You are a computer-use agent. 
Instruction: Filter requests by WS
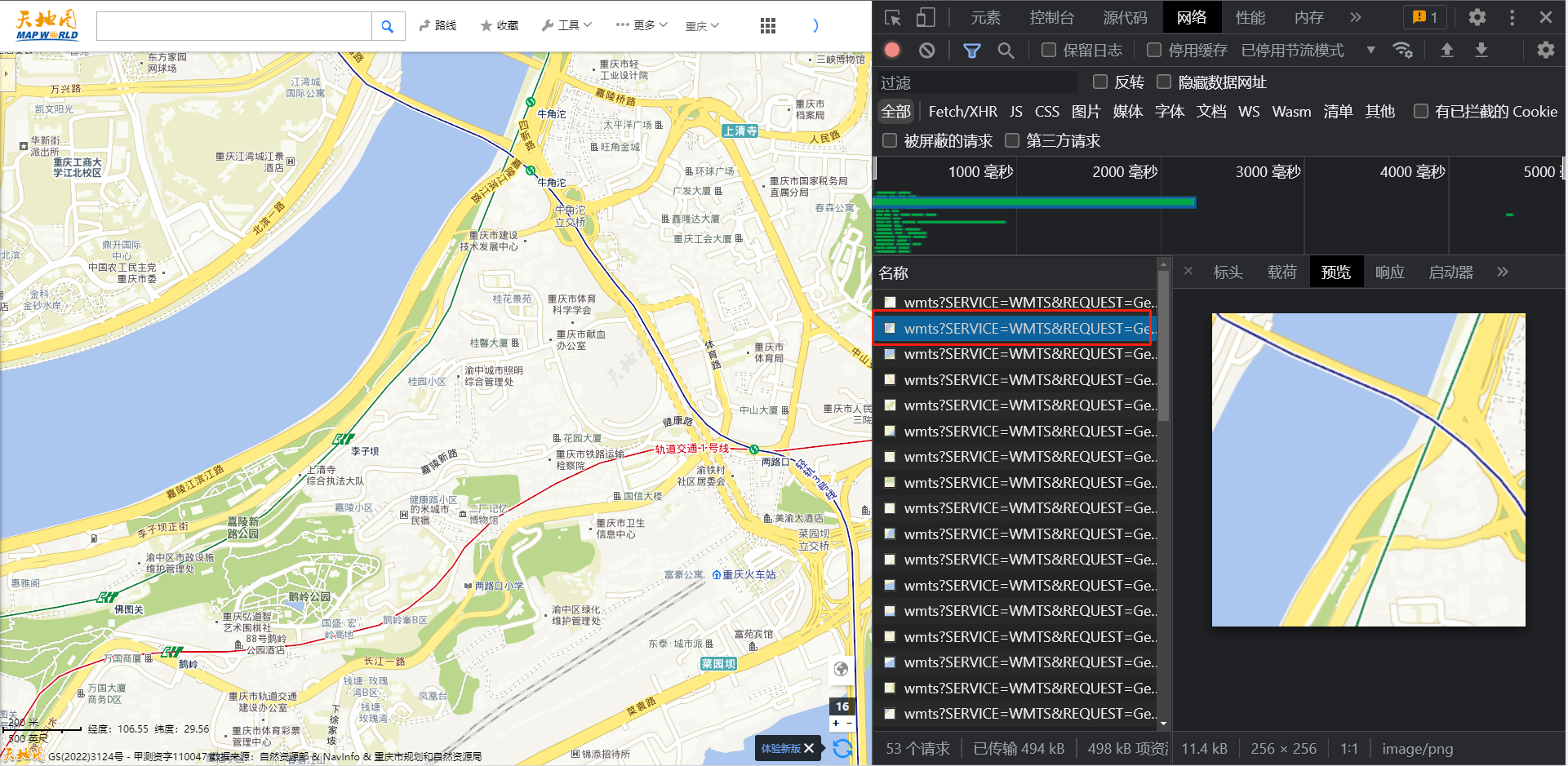(1248, 112)
